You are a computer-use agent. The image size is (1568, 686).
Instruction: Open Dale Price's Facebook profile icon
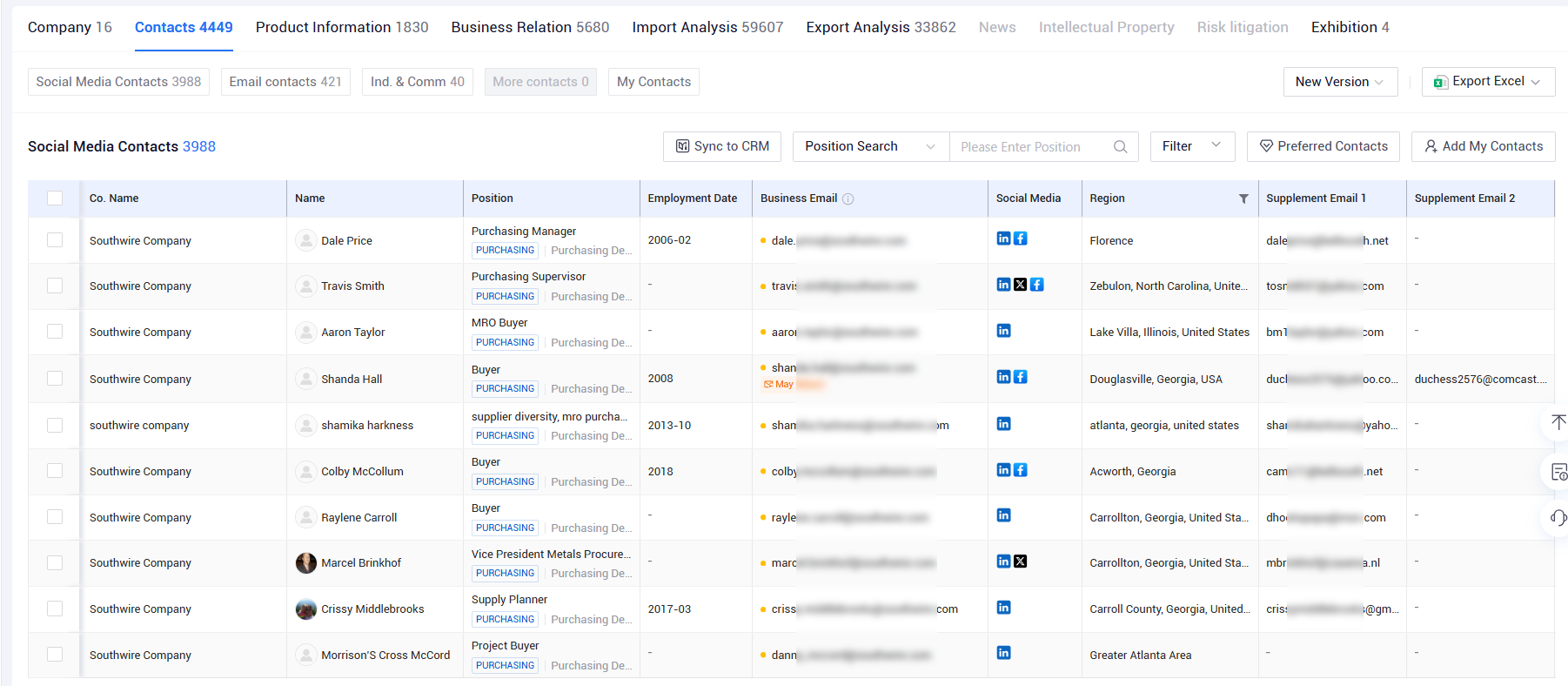click(x=1021, y=239)
